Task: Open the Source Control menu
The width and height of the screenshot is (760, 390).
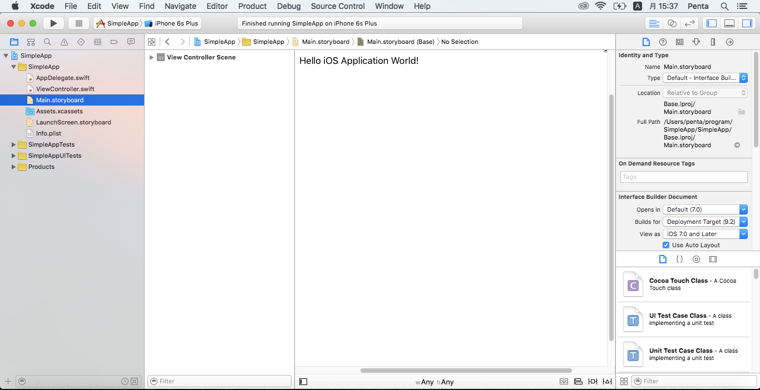Action: pos(338,6)
